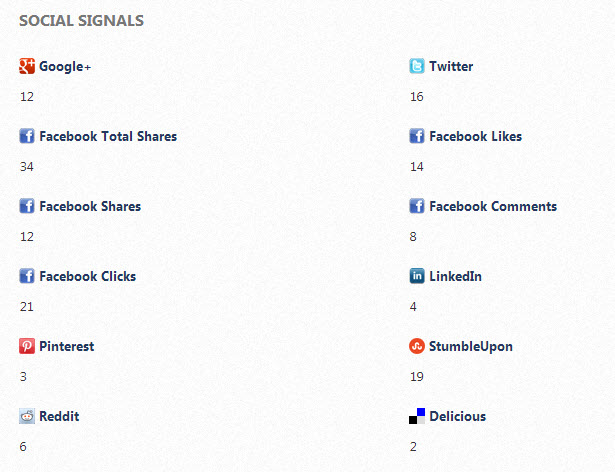Click the StumbleUpon label text
The width and height of the screenshot is (615, 472).
[471, 347]
